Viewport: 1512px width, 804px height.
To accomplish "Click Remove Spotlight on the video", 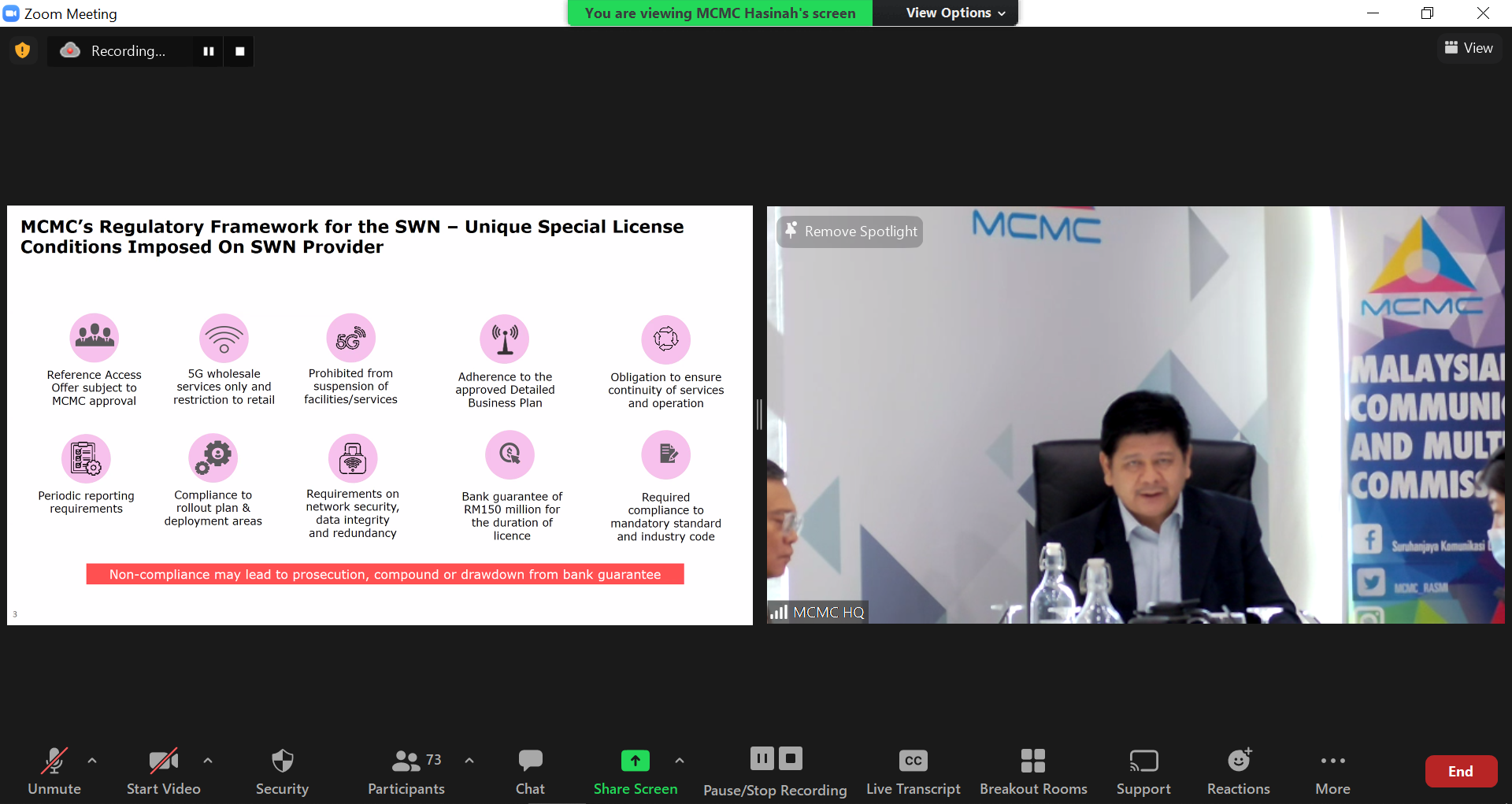I will 851,232.
